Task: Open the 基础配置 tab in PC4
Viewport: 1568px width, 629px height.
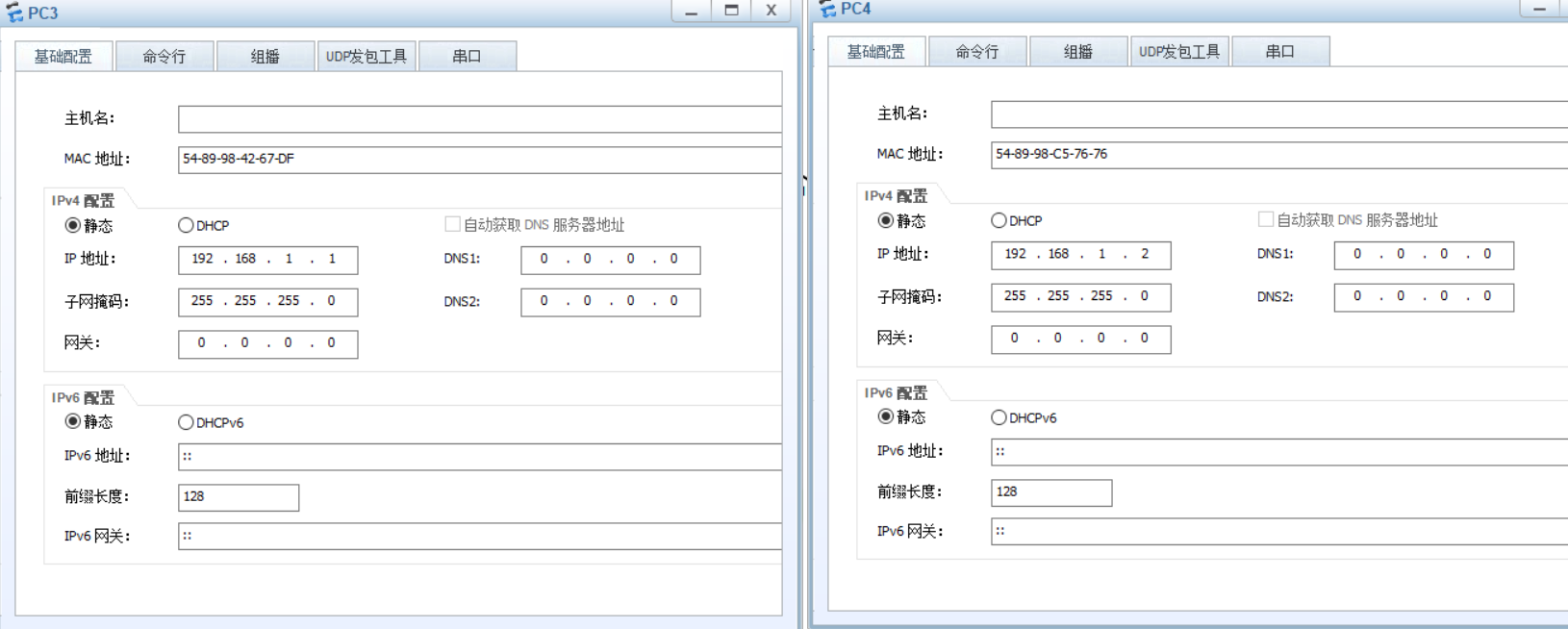Action: 876,52
